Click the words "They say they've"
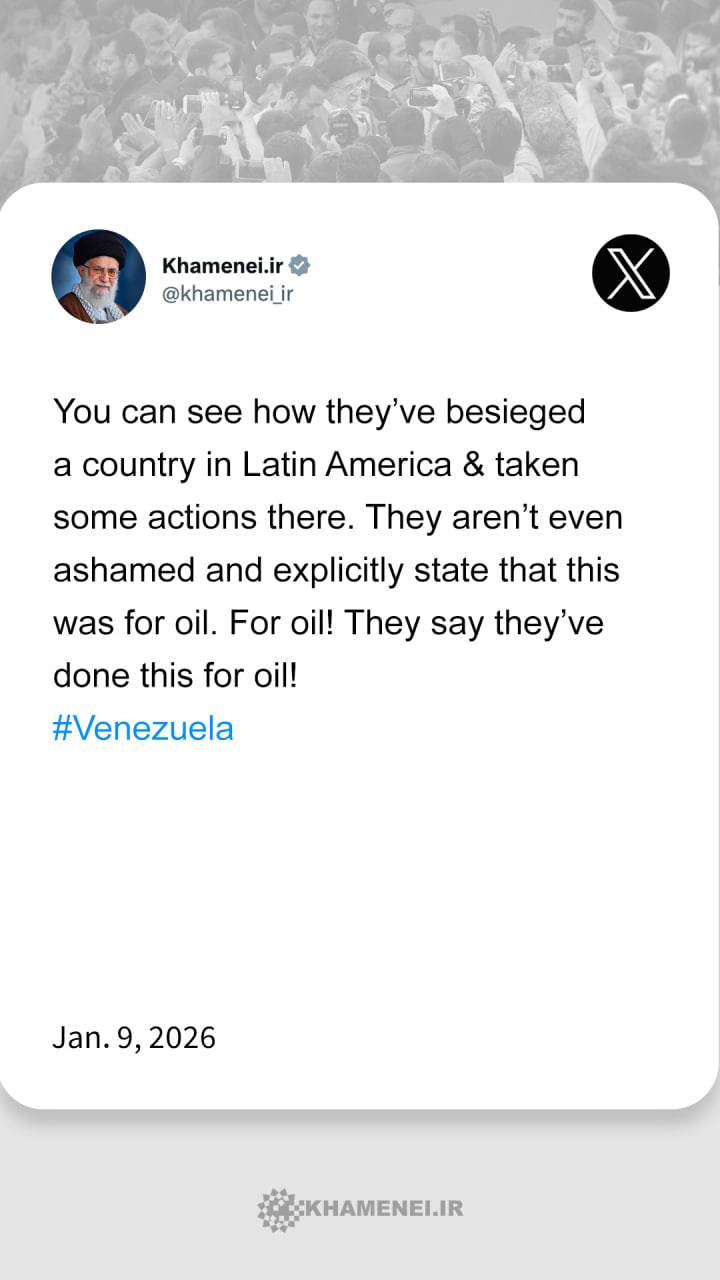 tap(483, 623)
